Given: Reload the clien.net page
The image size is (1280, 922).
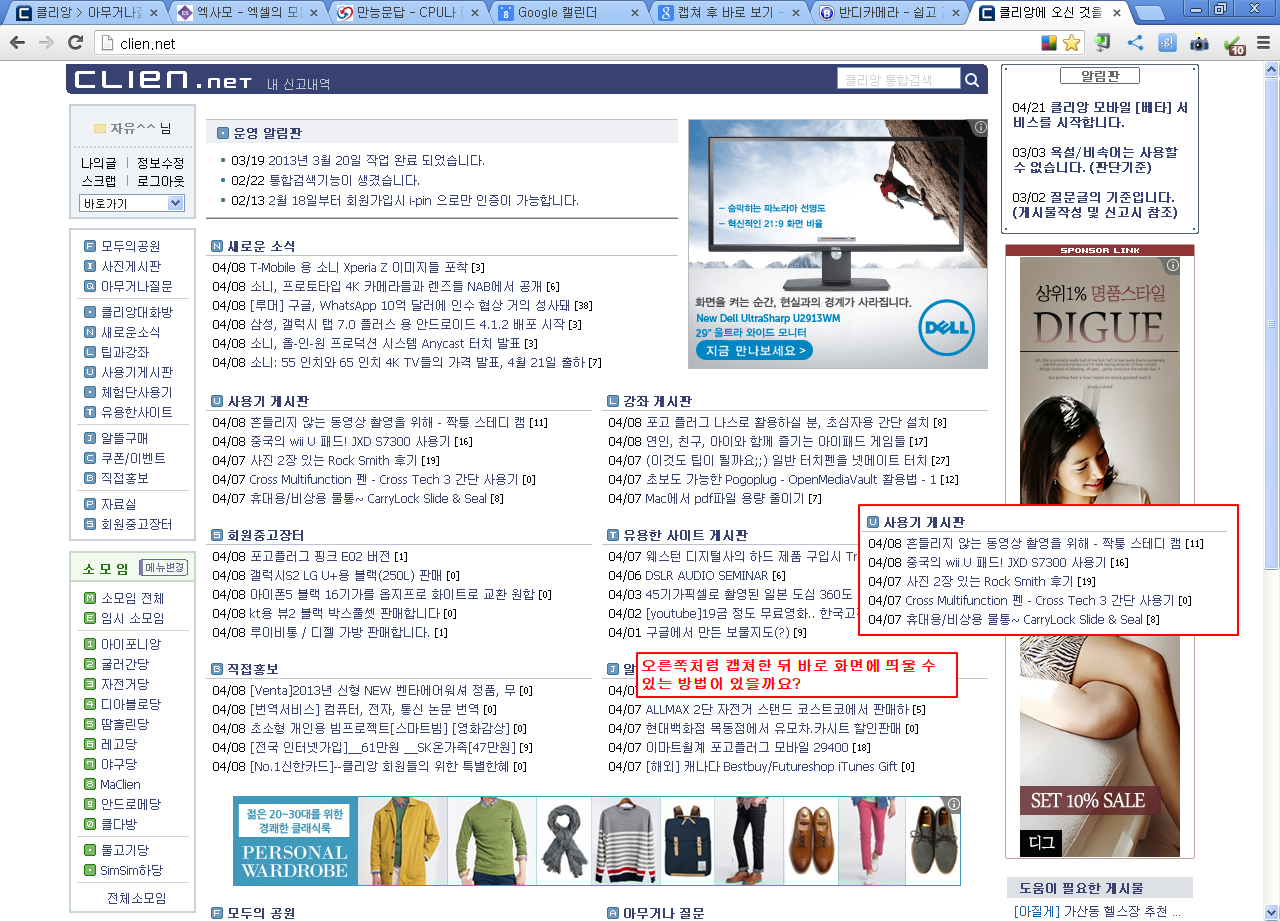Looking at the screenshot, I should pyautogui.click(x=75, y=43).
